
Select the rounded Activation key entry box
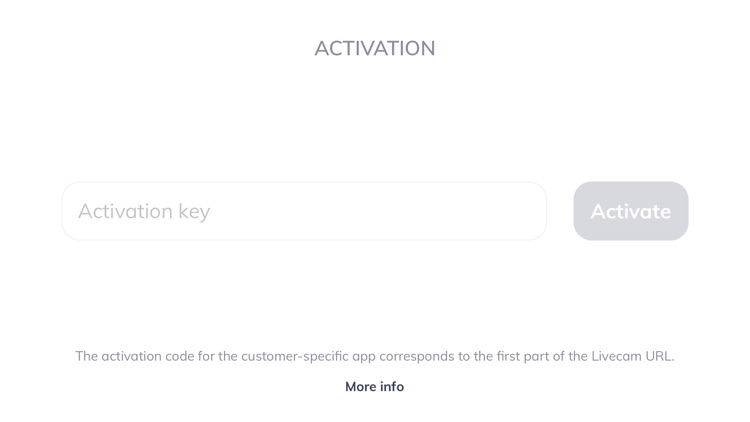click(304, 211)
